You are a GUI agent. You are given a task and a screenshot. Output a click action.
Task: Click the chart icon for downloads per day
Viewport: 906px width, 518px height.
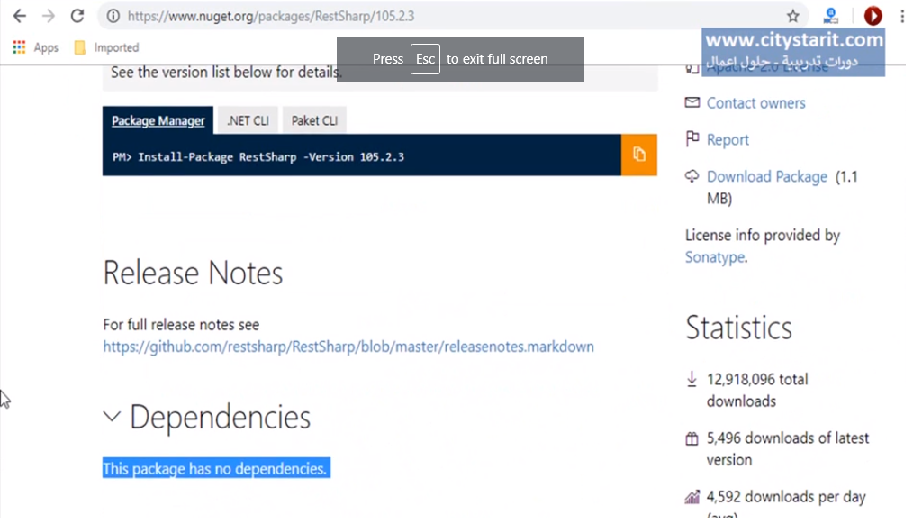pos(692,497)
